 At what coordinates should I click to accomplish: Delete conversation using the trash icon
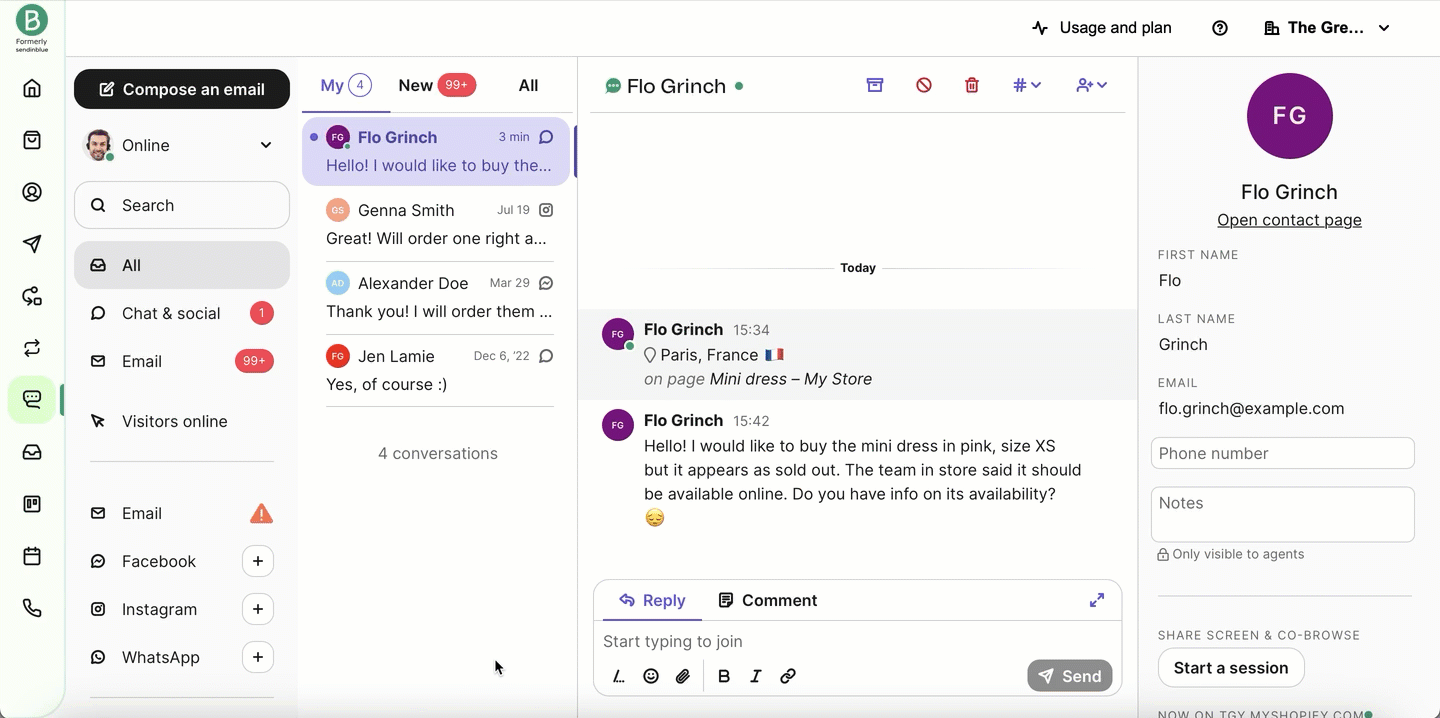click(972, 86)
